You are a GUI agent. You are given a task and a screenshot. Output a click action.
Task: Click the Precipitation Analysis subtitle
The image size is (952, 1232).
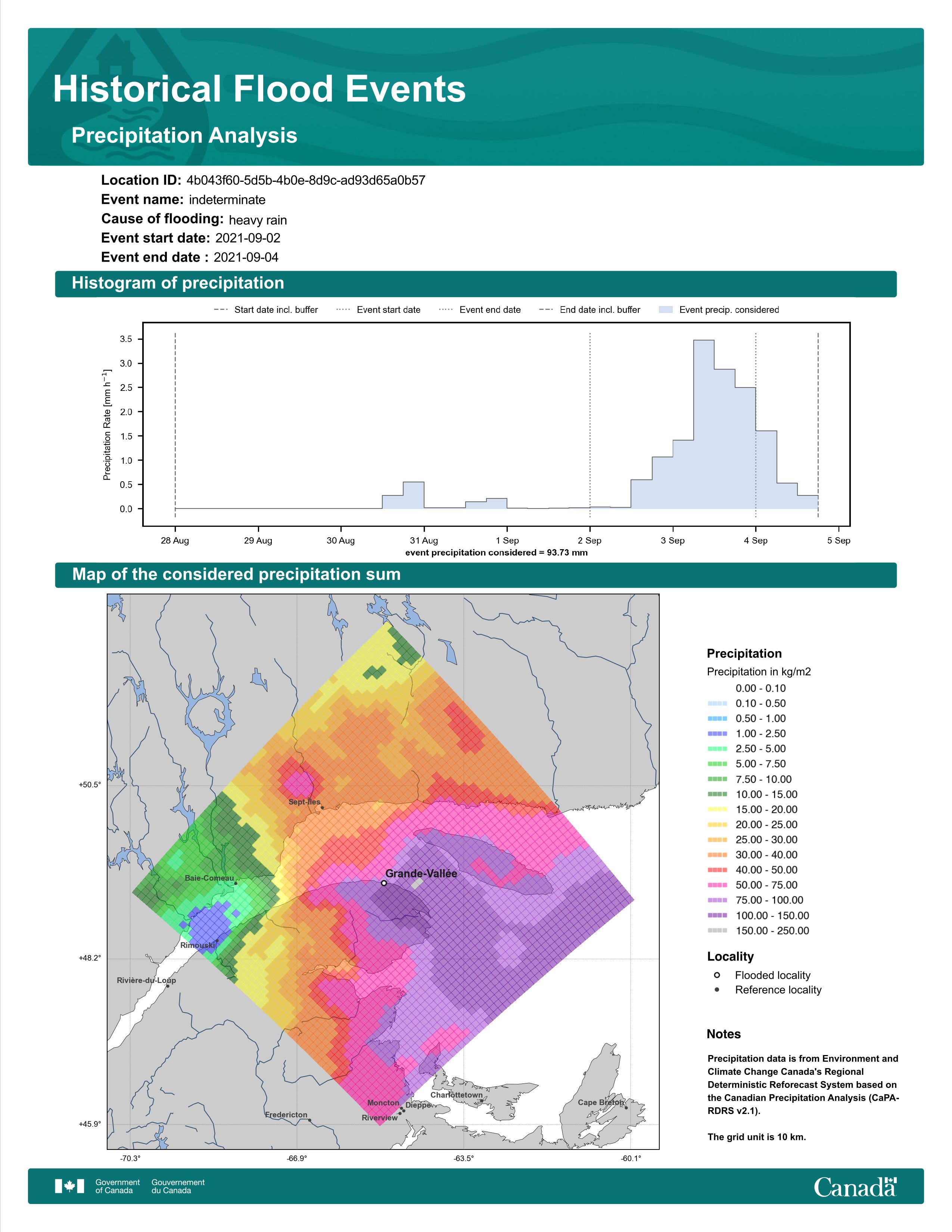184,136
